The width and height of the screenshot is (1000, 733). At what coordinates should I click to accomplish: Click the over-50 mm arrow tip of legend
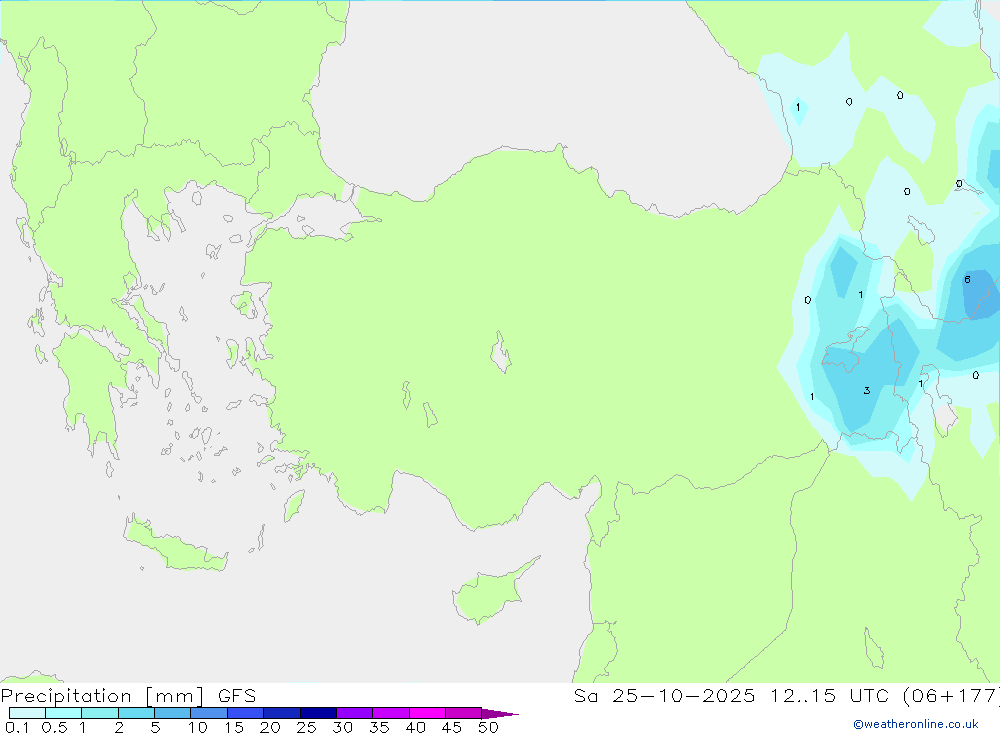coord(500,713)
